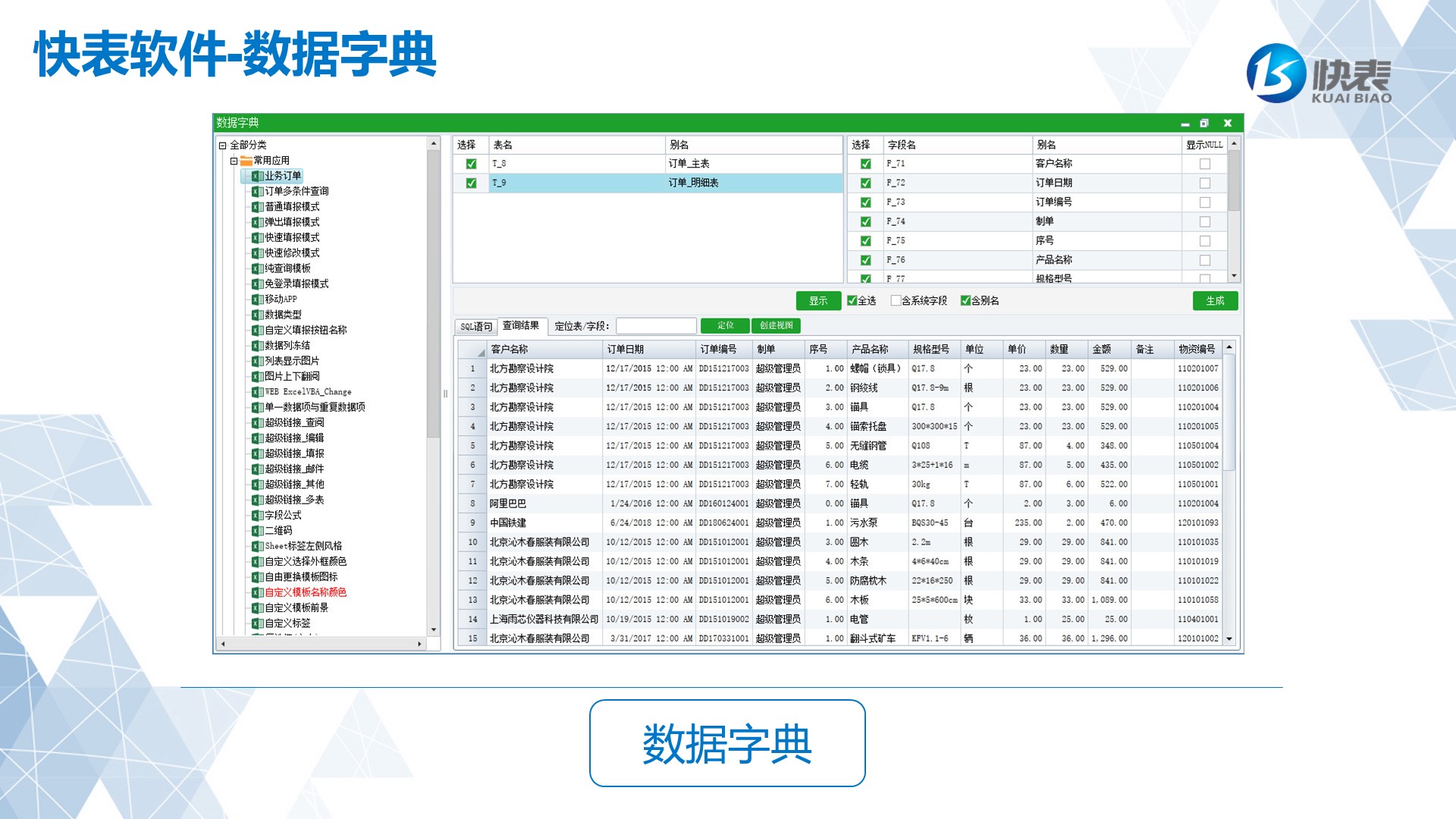Image resolution: width=1456 pixels, height=819 pixels.
Task: Click the field list vertical scrollbar thumb
Action: [1234, 180]
